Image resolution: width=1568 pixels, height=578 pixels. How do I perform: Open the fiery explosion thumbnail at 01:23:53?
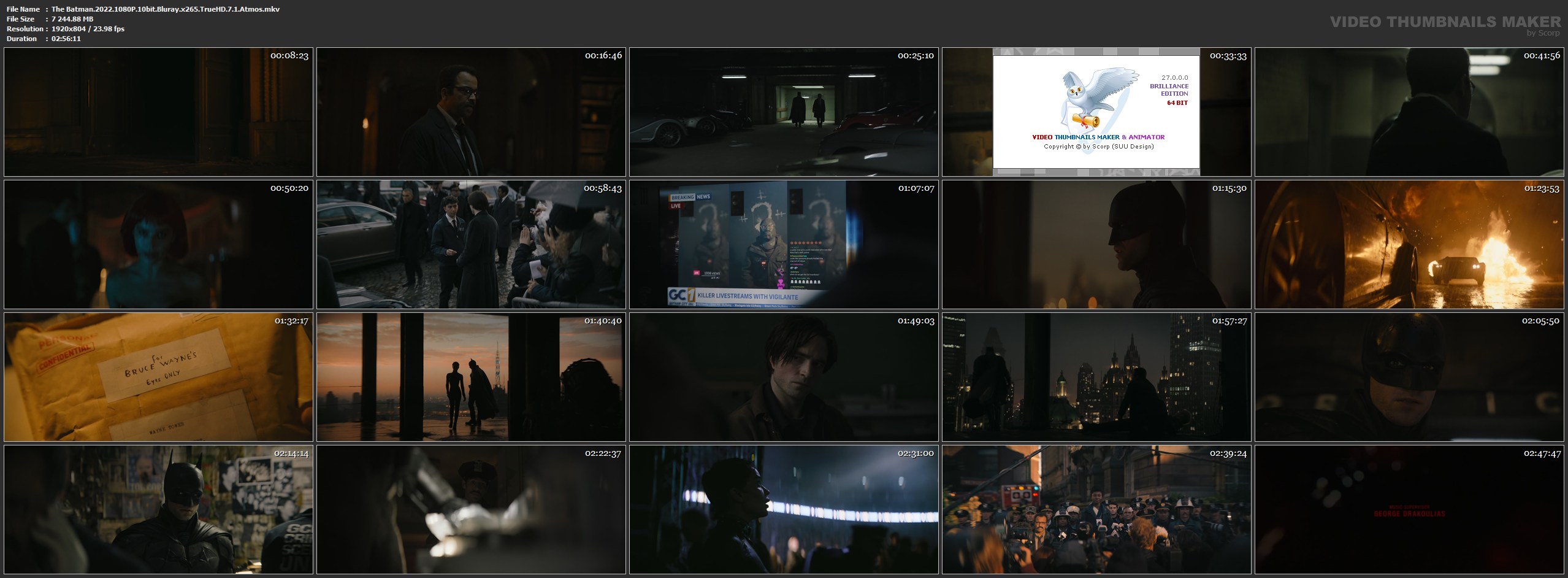point(1409,244)
